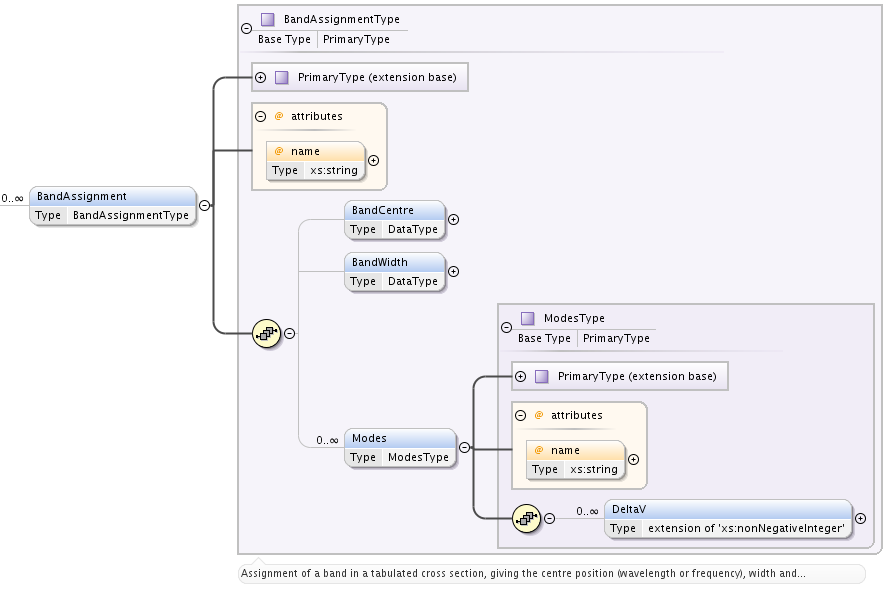Expand PrimaryType extension base under BandAssignmentType
This screenshot has width=886, height=589.
point(260,77)
